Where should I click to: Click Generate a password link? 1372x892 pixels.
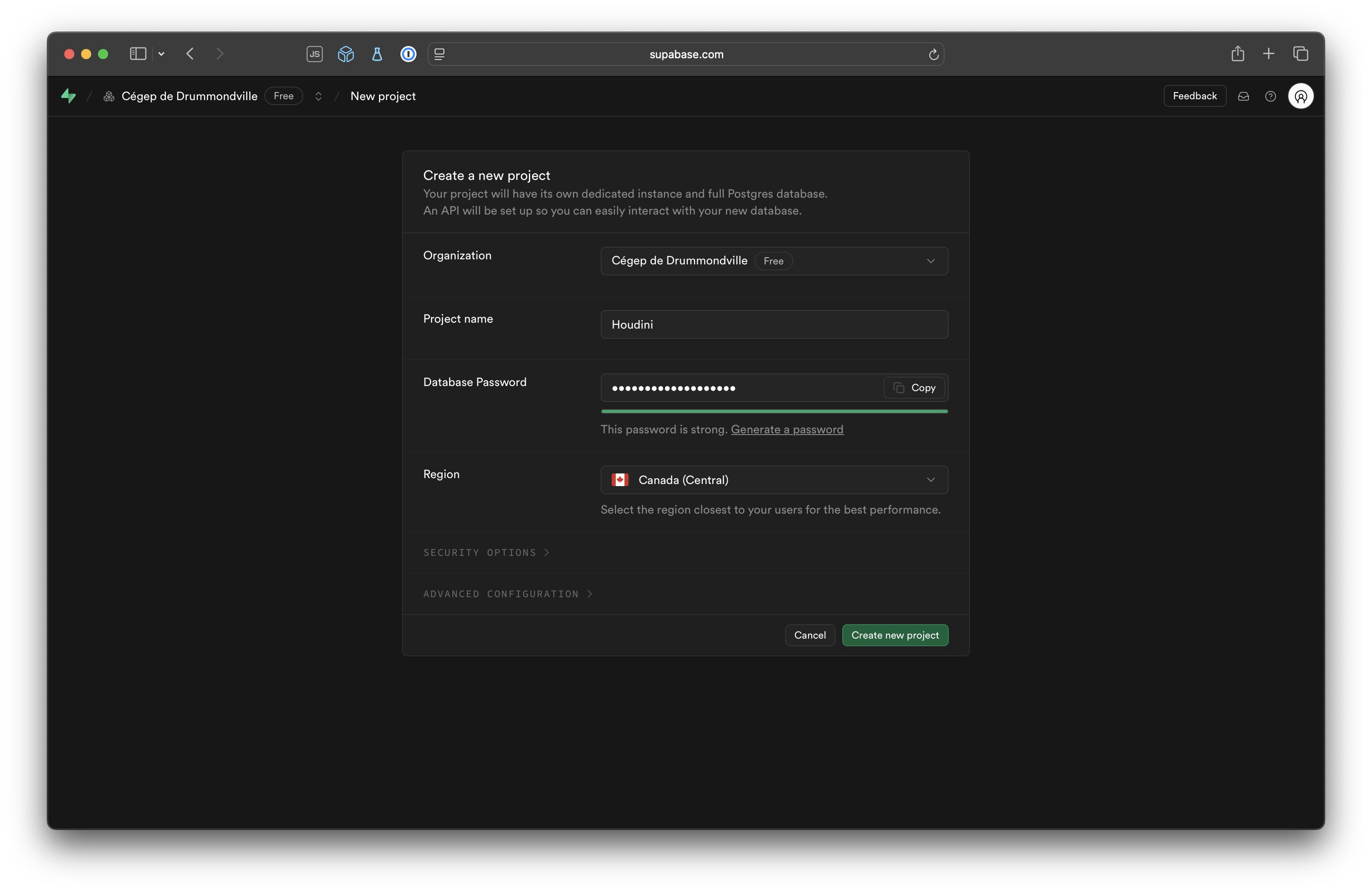(787, 429)
